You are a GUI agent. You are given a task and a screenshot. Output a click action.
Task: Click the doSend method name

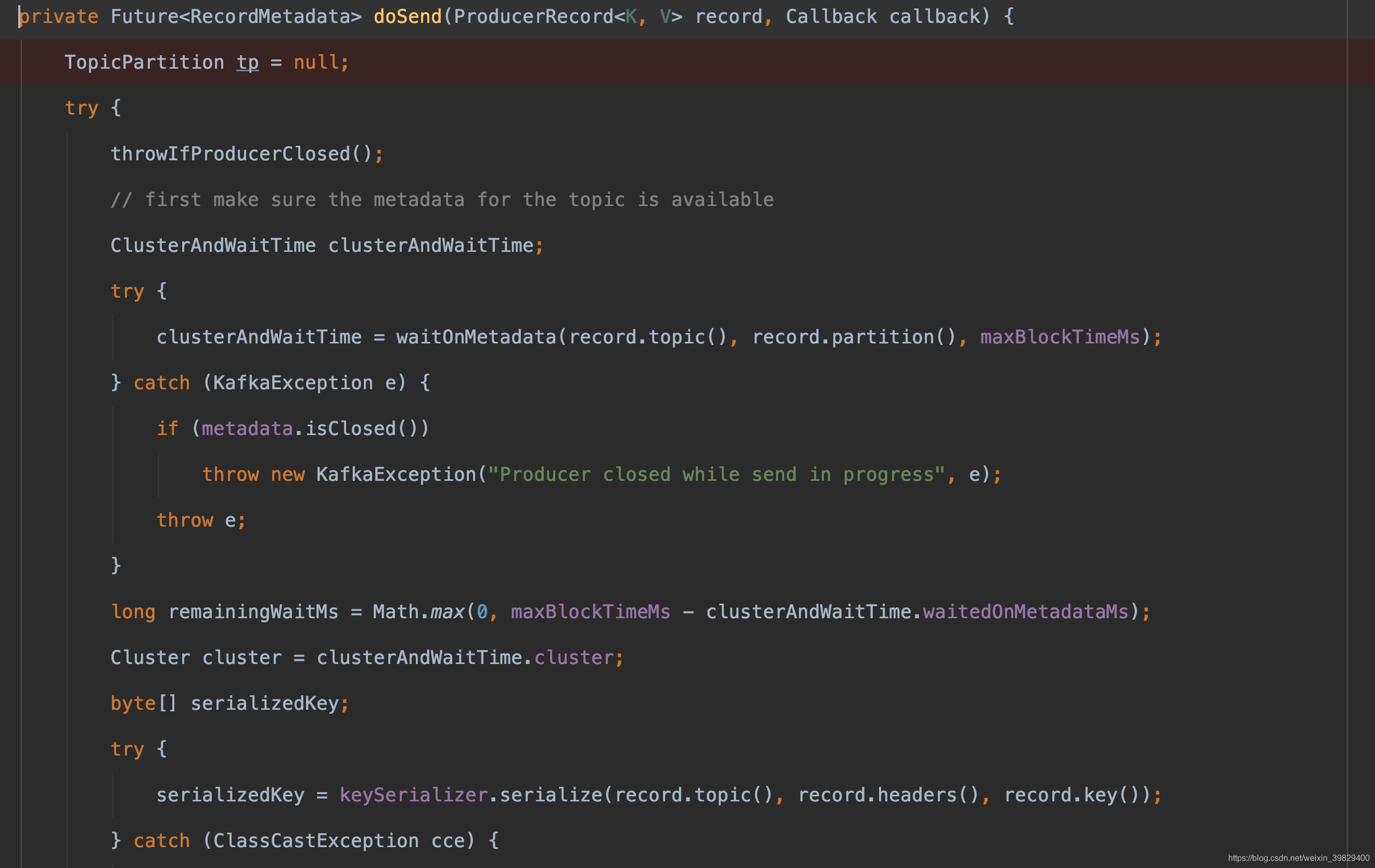tap(407, 17)
